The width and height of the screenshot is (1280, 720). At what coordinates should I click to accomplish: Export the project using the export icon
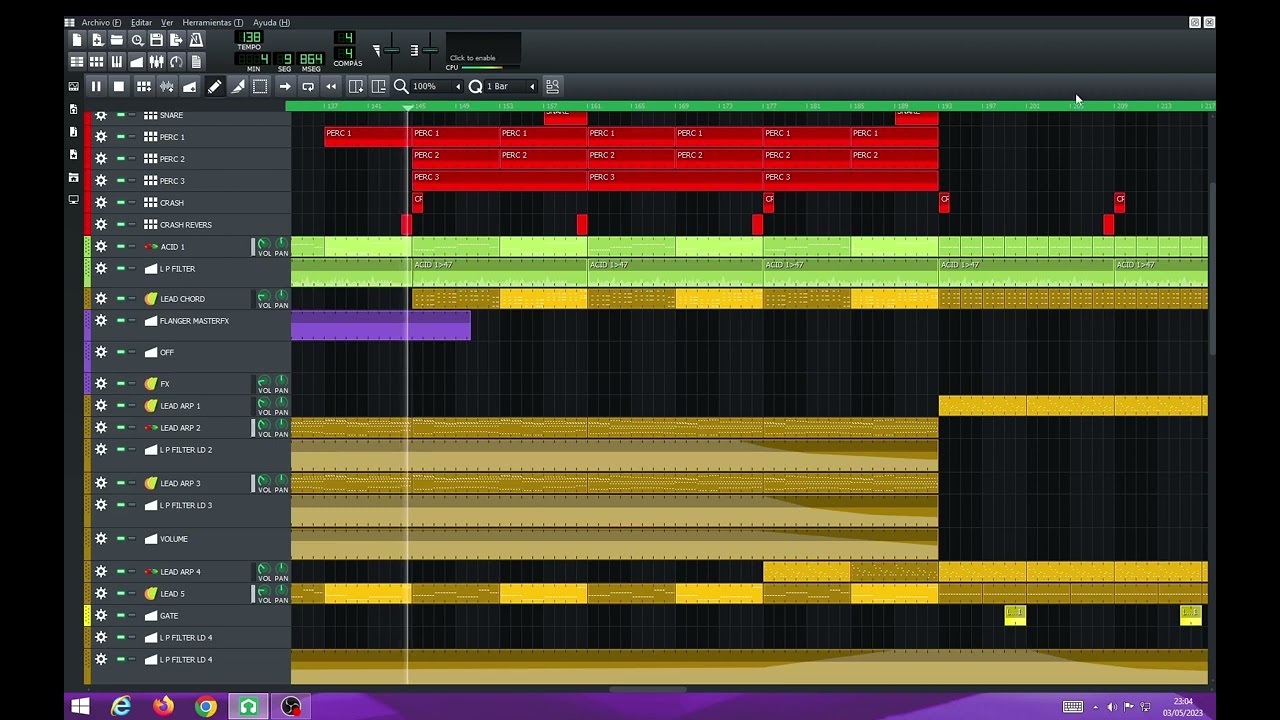(x=176, y=40)
